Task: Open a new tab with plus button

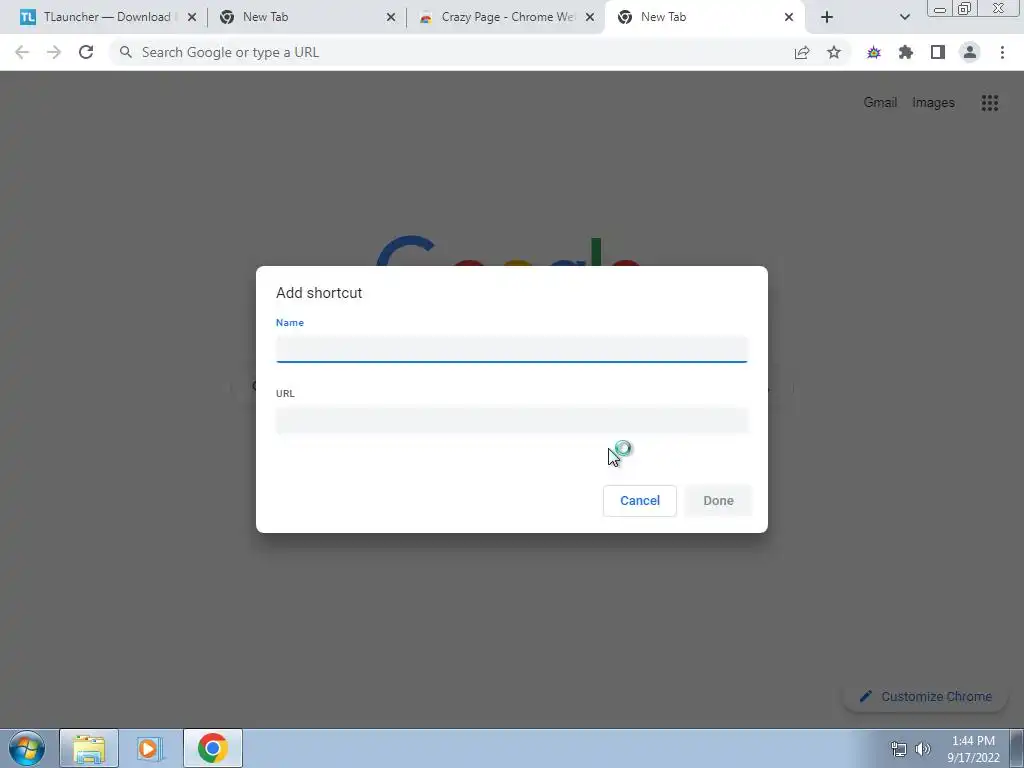Action: (x=827, y=17)
